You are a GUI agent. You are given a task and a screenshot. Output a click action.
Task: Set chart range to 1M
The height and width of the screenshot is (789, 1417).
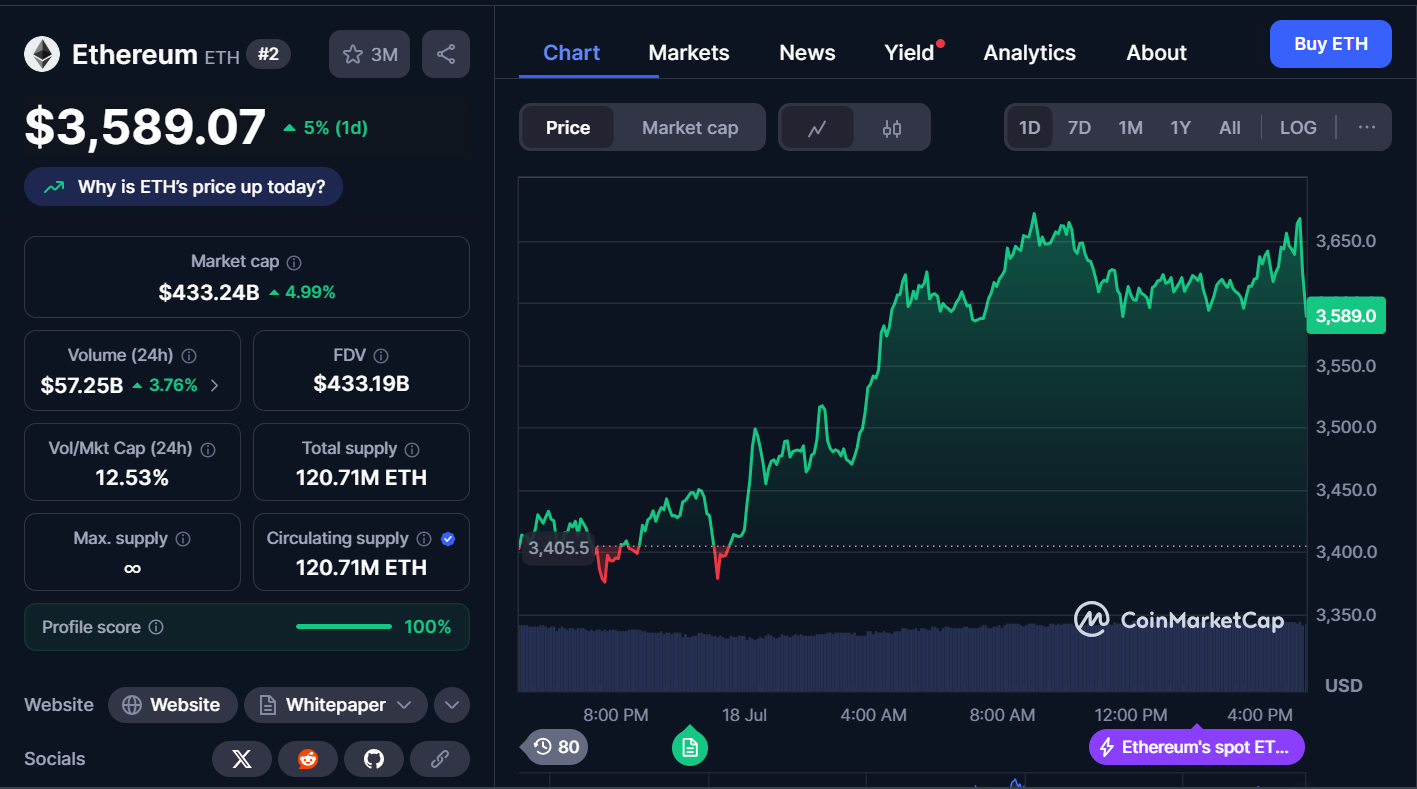1130,128
